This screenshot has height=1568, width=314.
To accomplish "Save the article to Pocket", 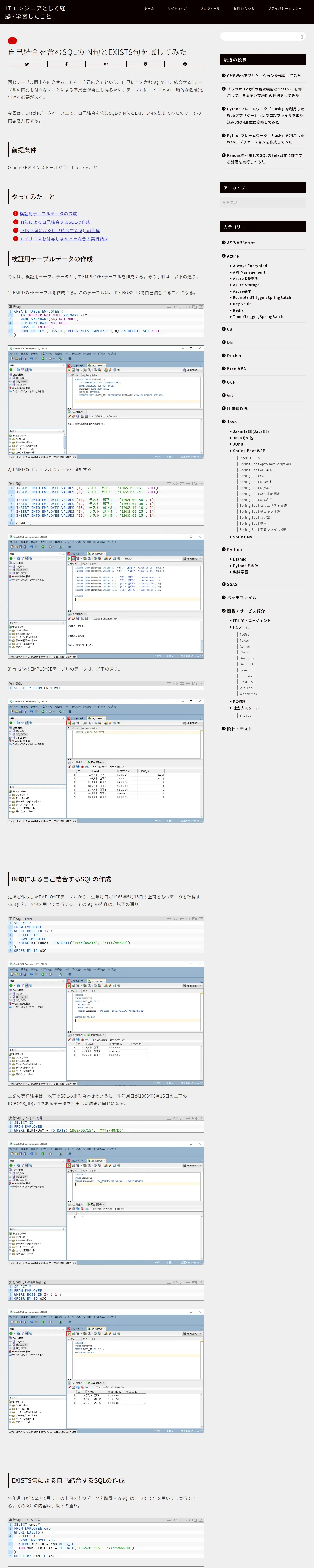I will [x=145, y=64].
